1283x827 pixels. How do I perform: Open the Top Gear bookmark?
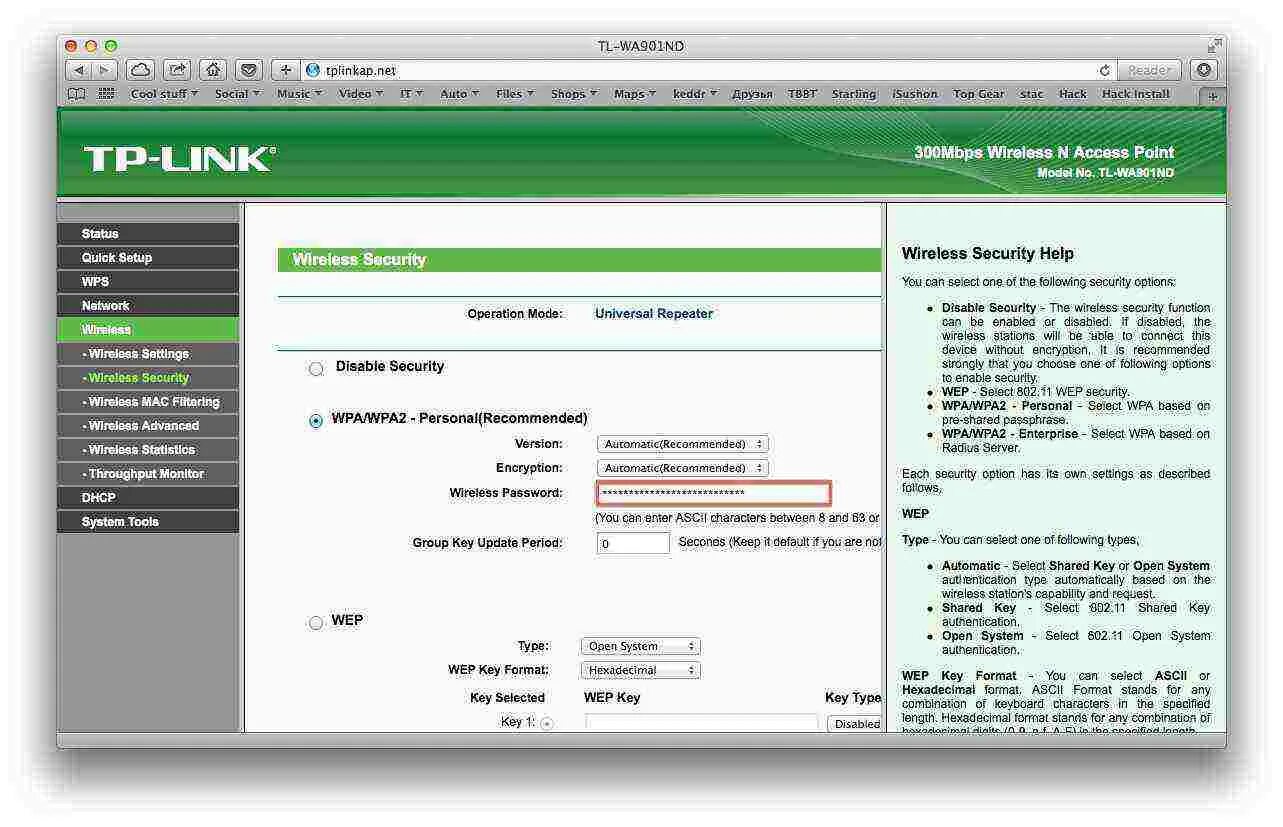click(x=979, y=94)
